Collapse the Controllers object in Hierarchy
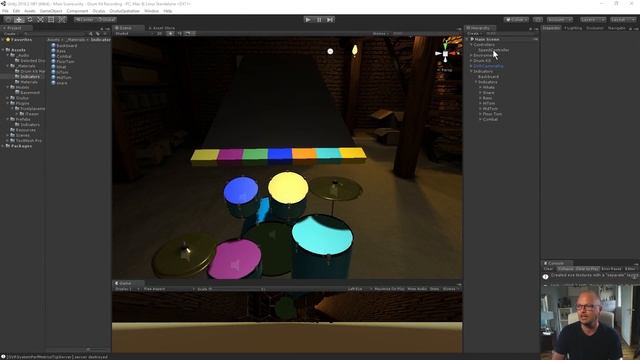The width and height of the screenshot is (640, 360). (471, 44)
